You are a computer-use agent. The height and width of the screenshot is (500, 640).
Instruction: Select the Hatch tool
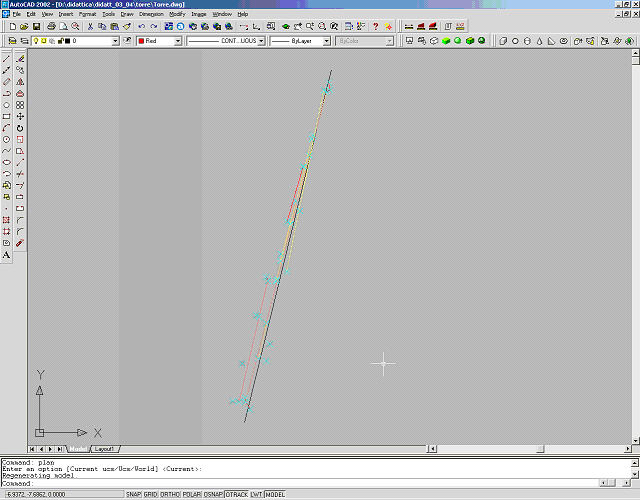click(x=7, y=220)
